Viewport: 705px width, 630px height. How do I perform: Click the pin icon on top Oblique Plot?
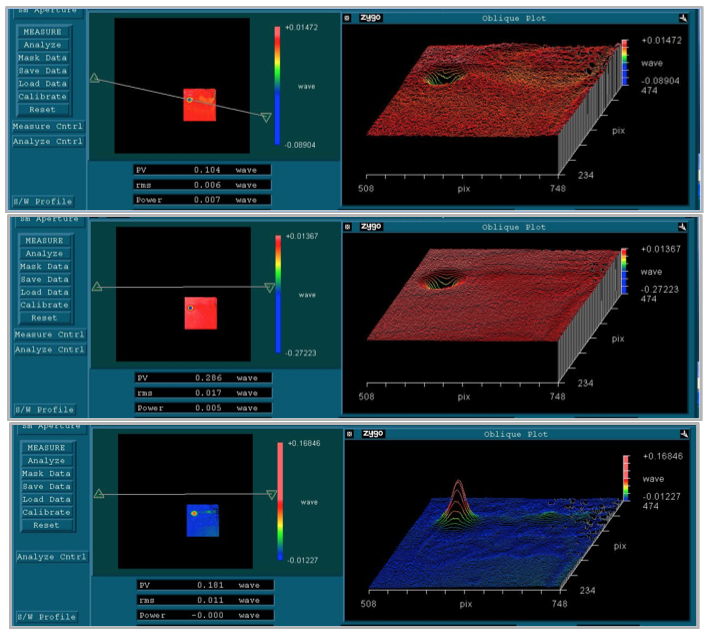coord(683,17)
